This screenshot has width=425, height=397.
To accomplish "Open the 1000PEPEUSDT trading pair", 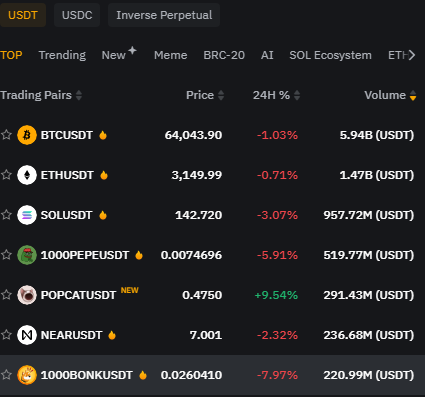I will pos(85,255).
